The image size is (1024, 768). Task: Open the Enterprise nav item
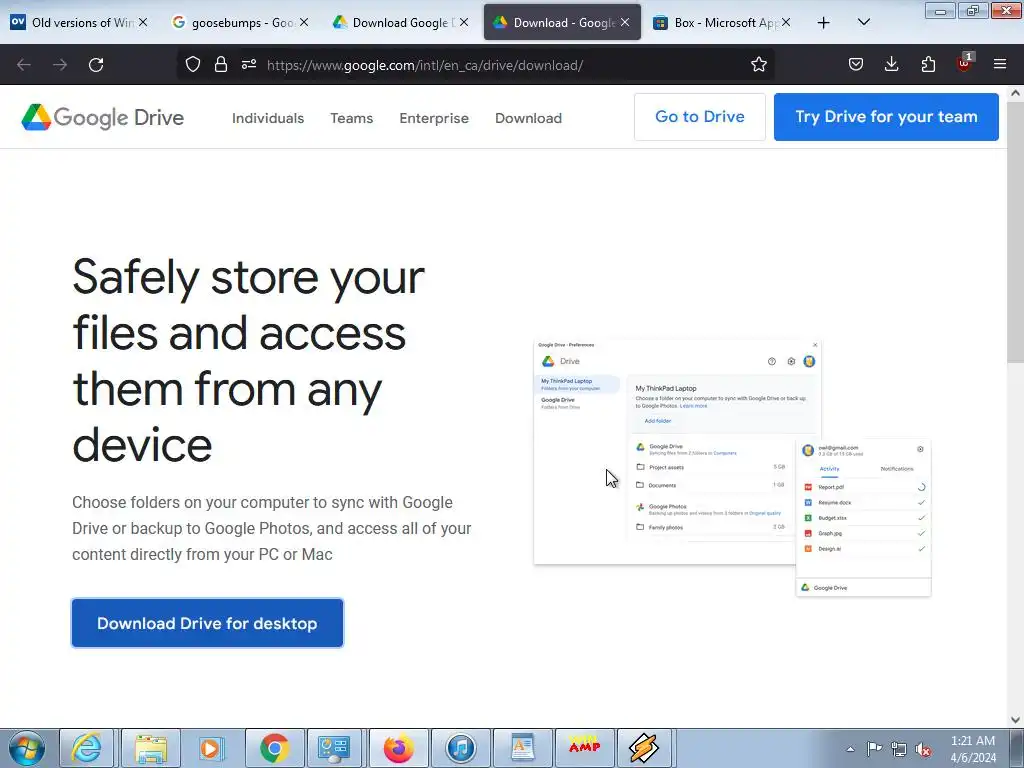434,118
